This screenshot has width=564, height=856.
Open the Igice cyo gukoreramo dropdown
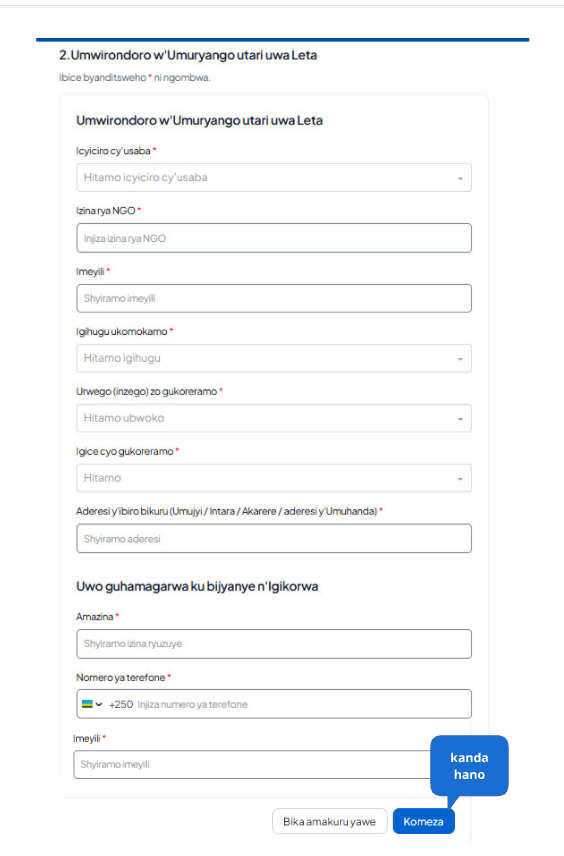click(274, 478)
